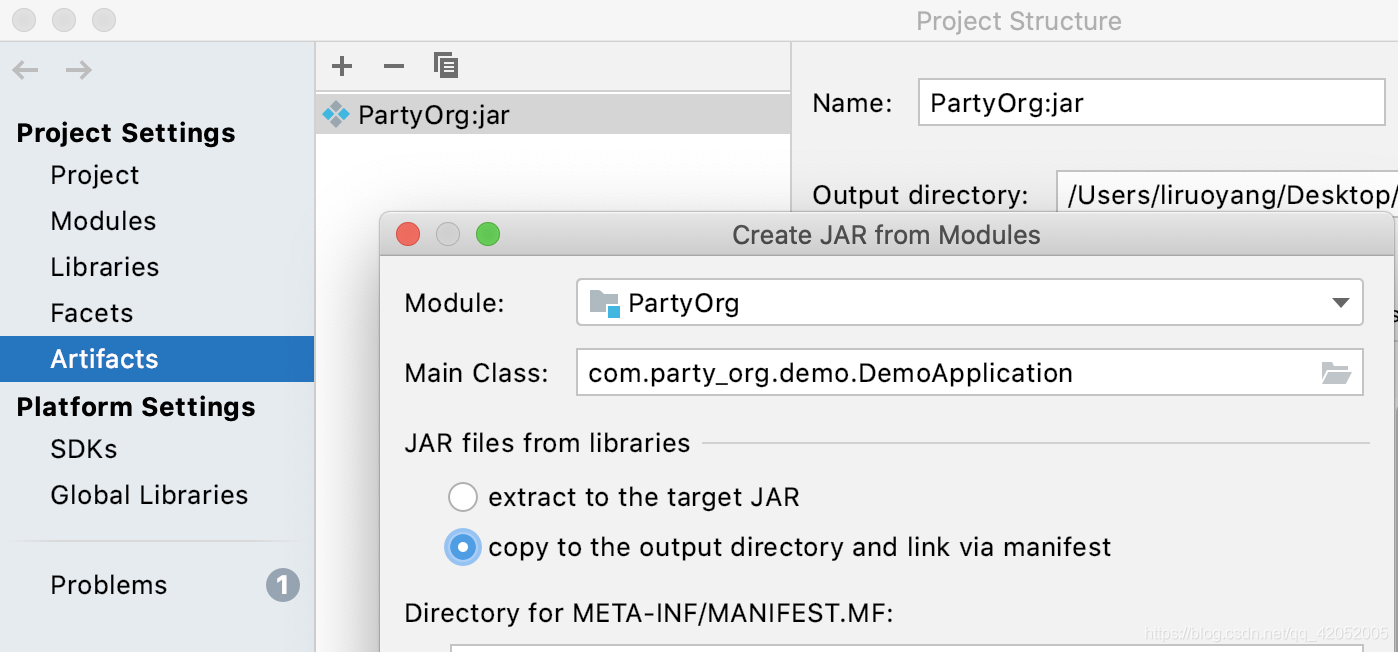Click the Platform Settings heading

tap(136, 407)
